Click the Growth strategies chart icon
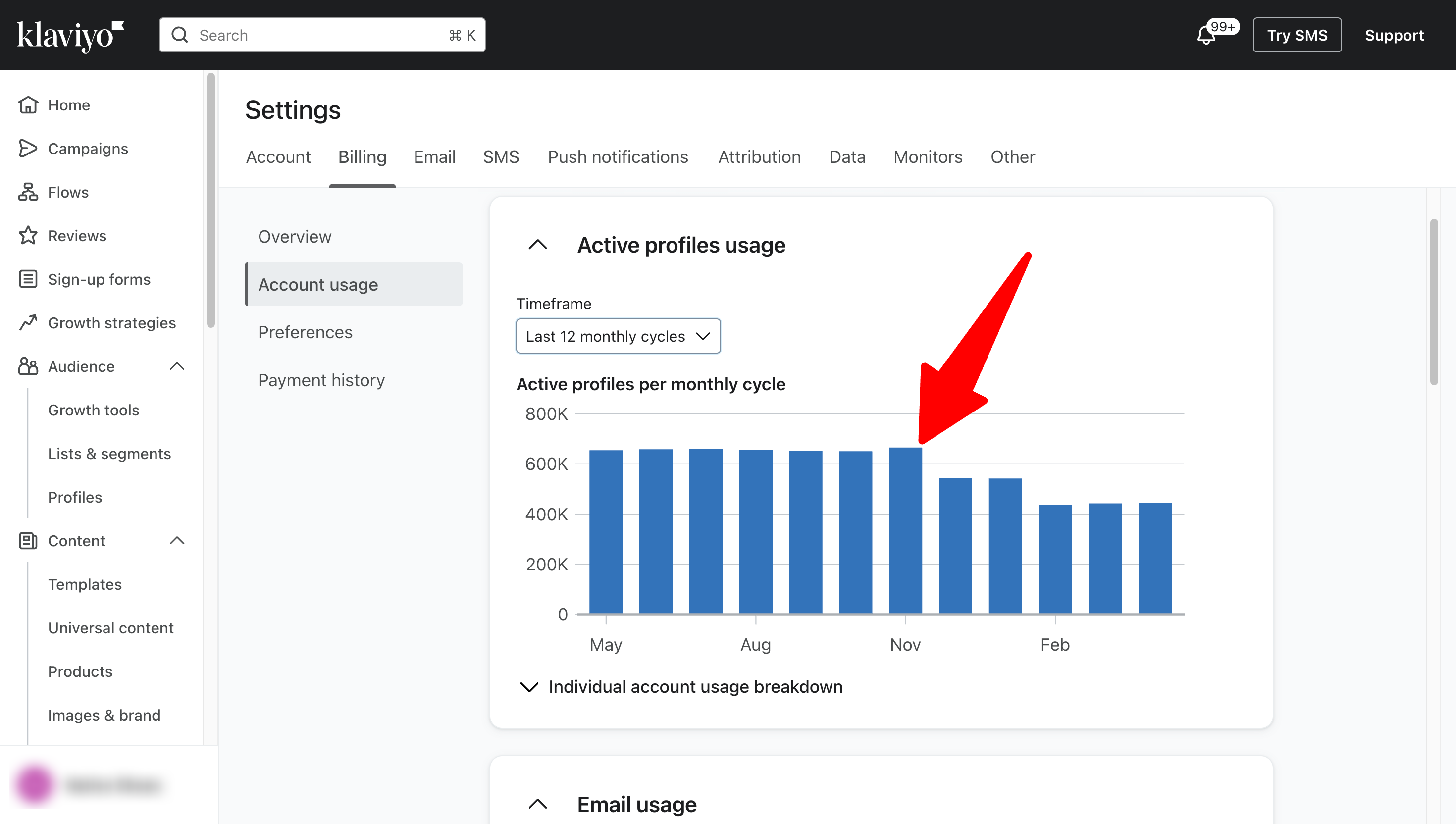The image size is (1456, 824). click(28, 322)
